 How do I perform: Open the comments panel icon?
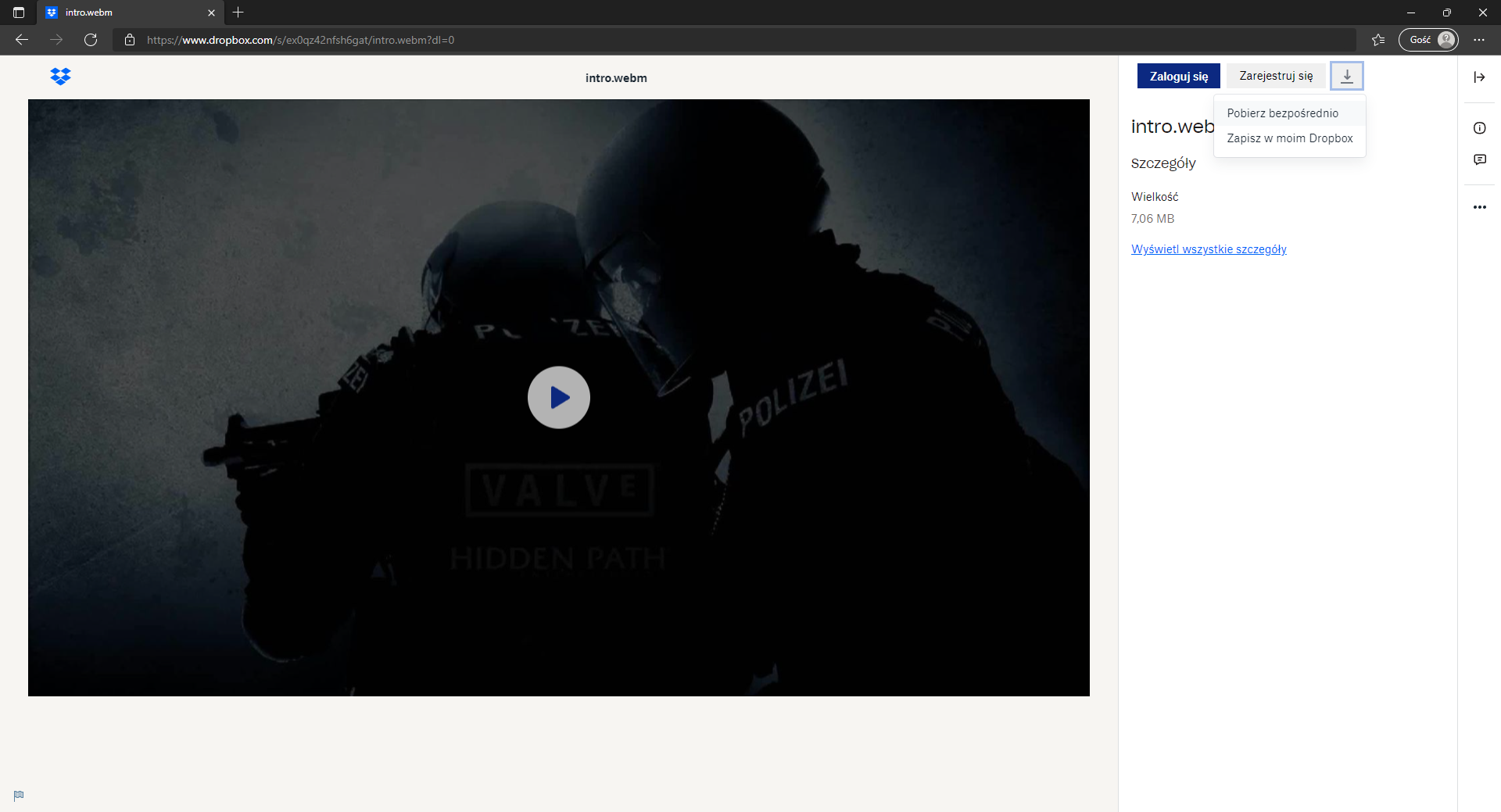pyautogui.click(x=1479, y=159)
